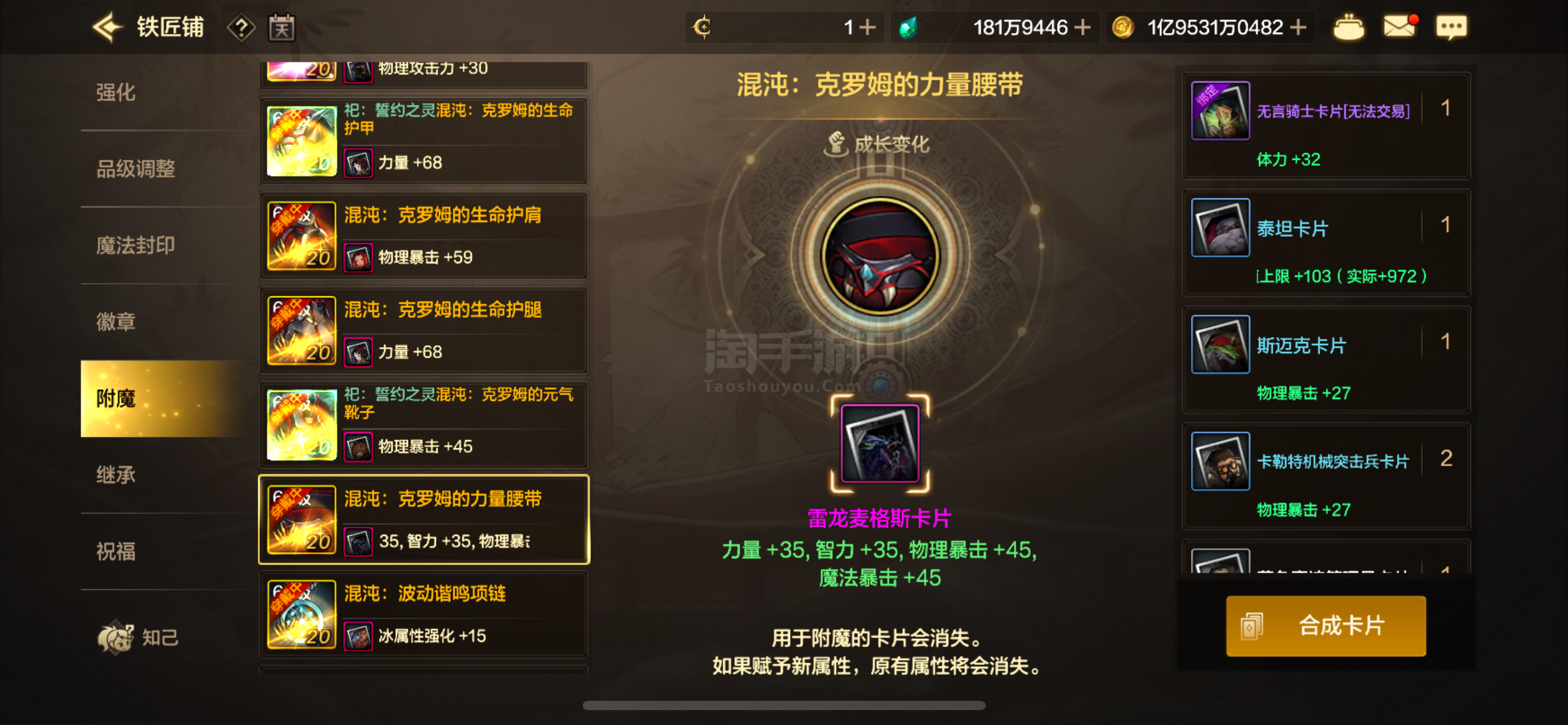The height and width of the screenshot is (725, 1568).
Task: Open the calendar icon in header
Action: pos(282,28)
